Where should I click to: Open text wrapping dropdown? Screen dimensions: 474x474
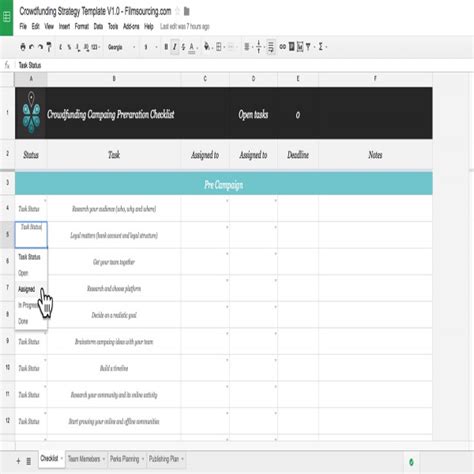(x=271, y=47)
